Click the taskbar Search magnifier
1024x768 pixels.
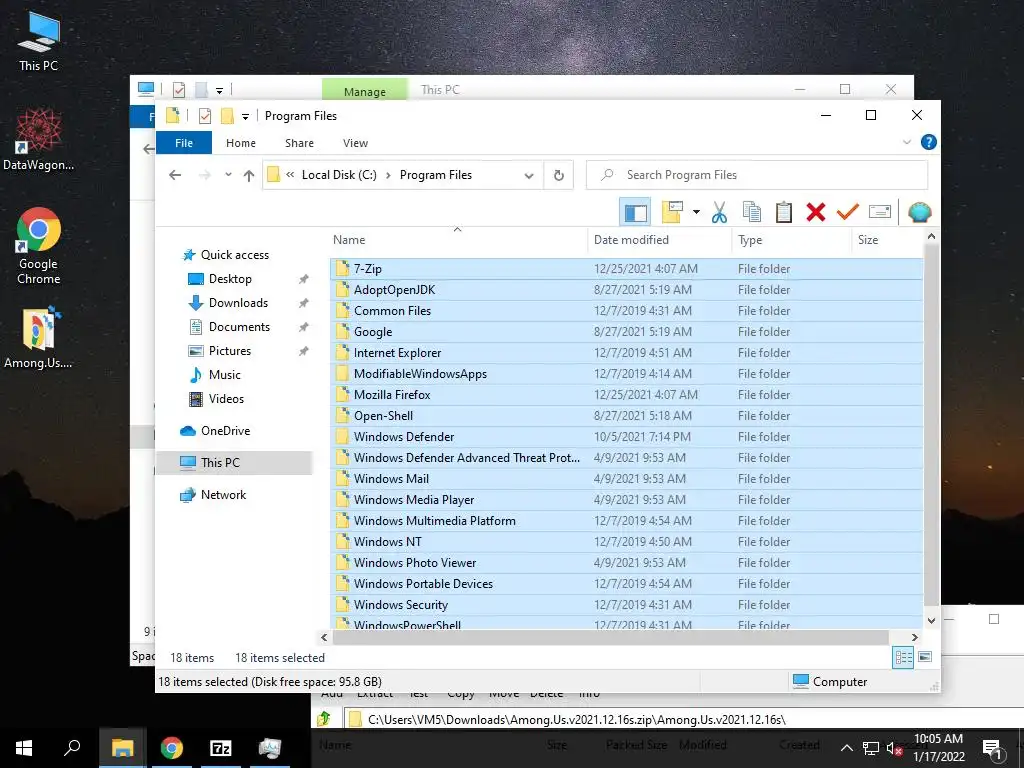pos(72,748)
